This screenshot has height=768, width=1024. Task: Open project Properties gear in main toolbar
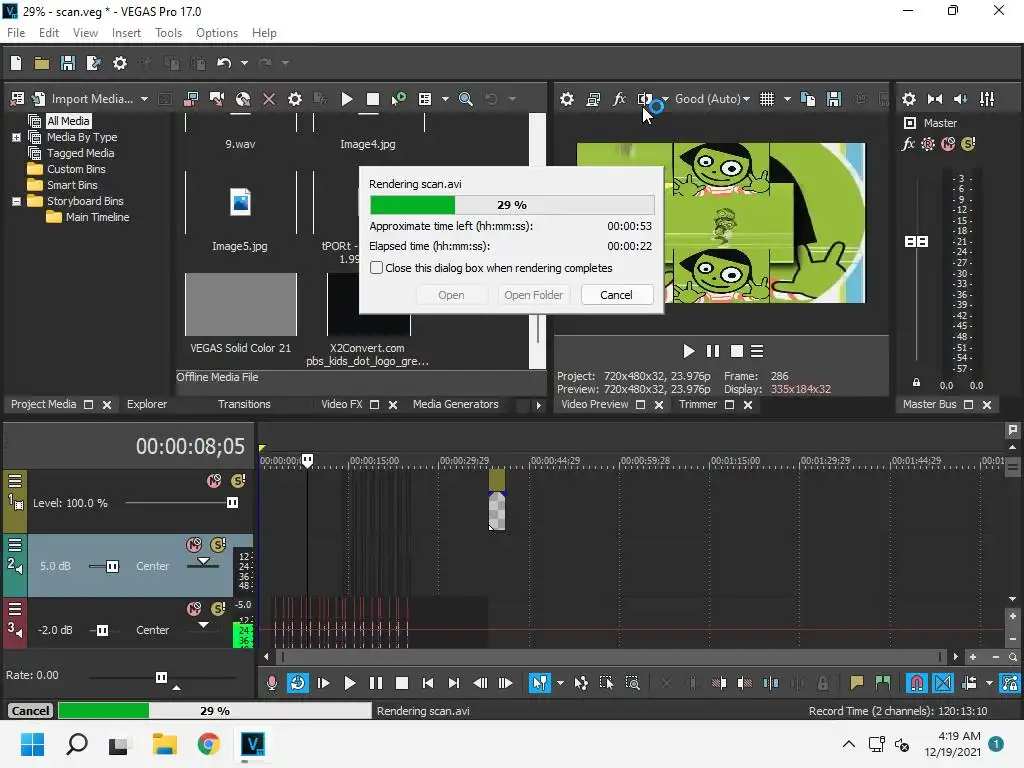coord(120,63)
